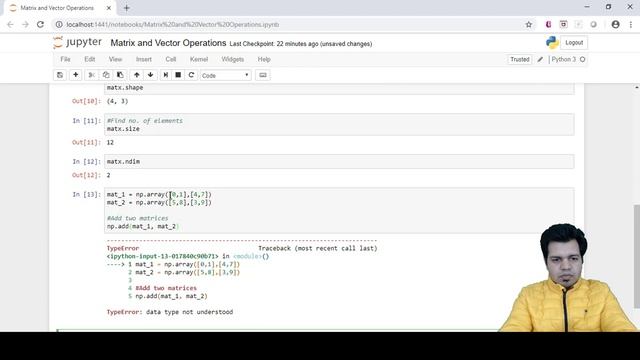Click 'TypeError: data type not understood' message
Viewport: 640px width, 360px height.
[170, 312]
